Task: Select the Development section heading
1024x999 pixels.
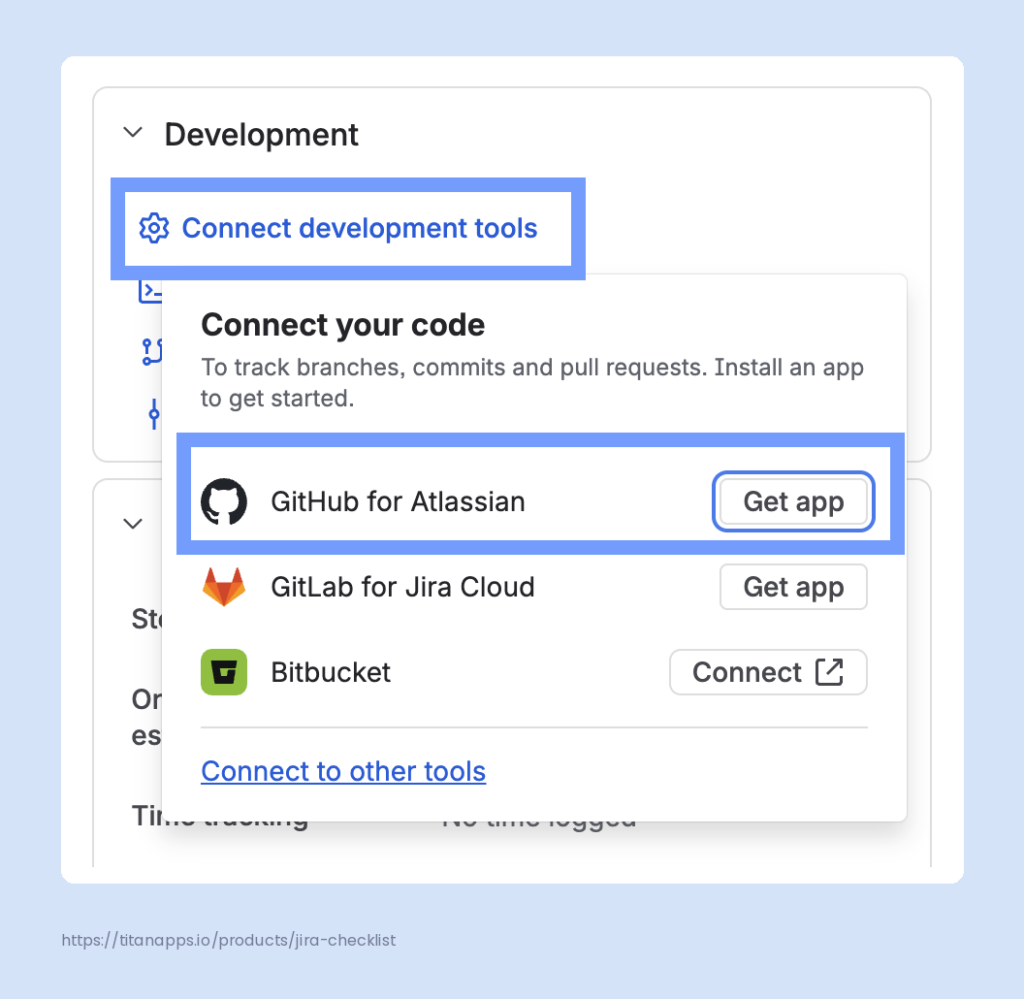Action: [261, 135]
